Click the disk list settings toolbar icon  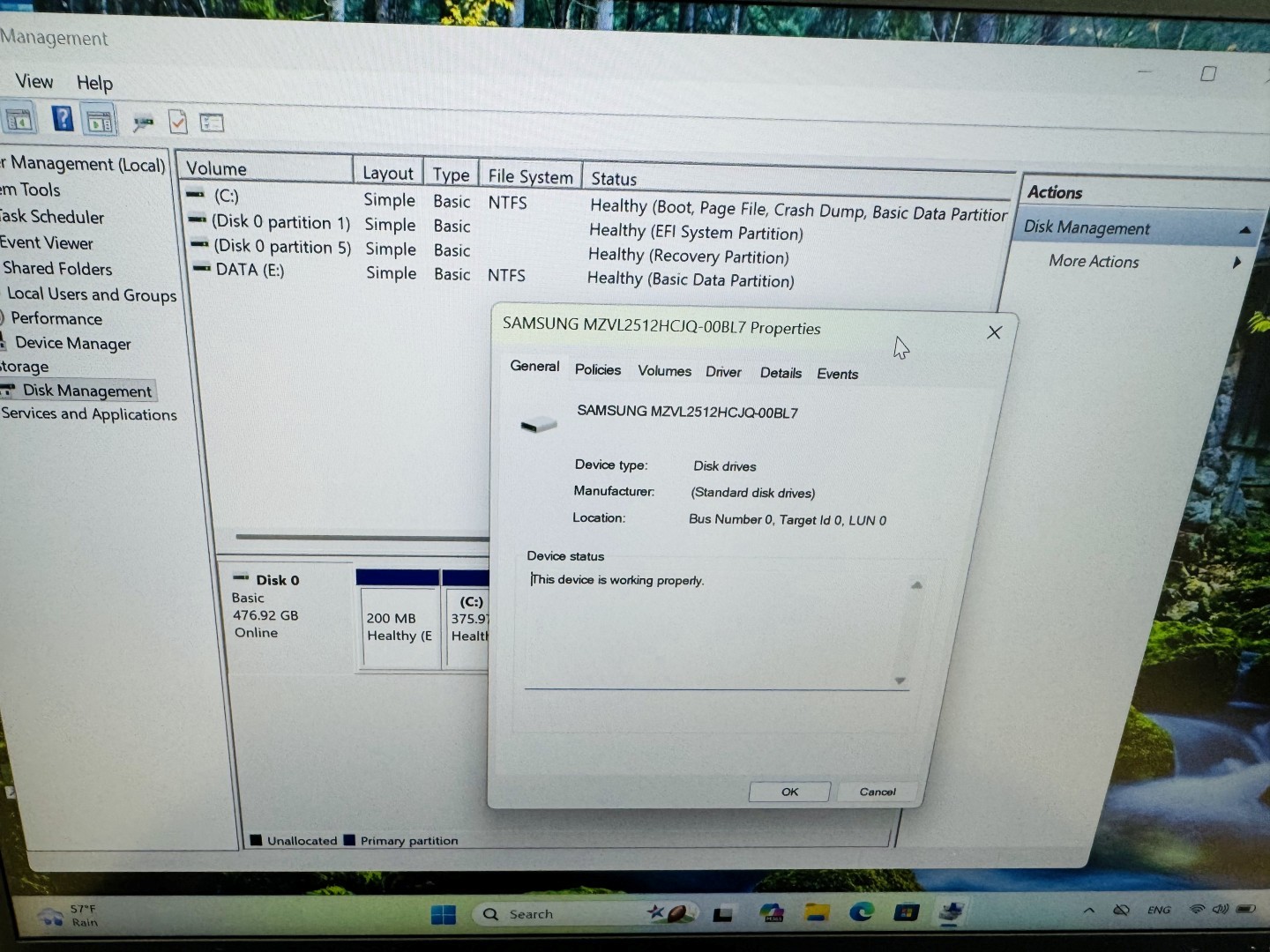tap(212, 123)
